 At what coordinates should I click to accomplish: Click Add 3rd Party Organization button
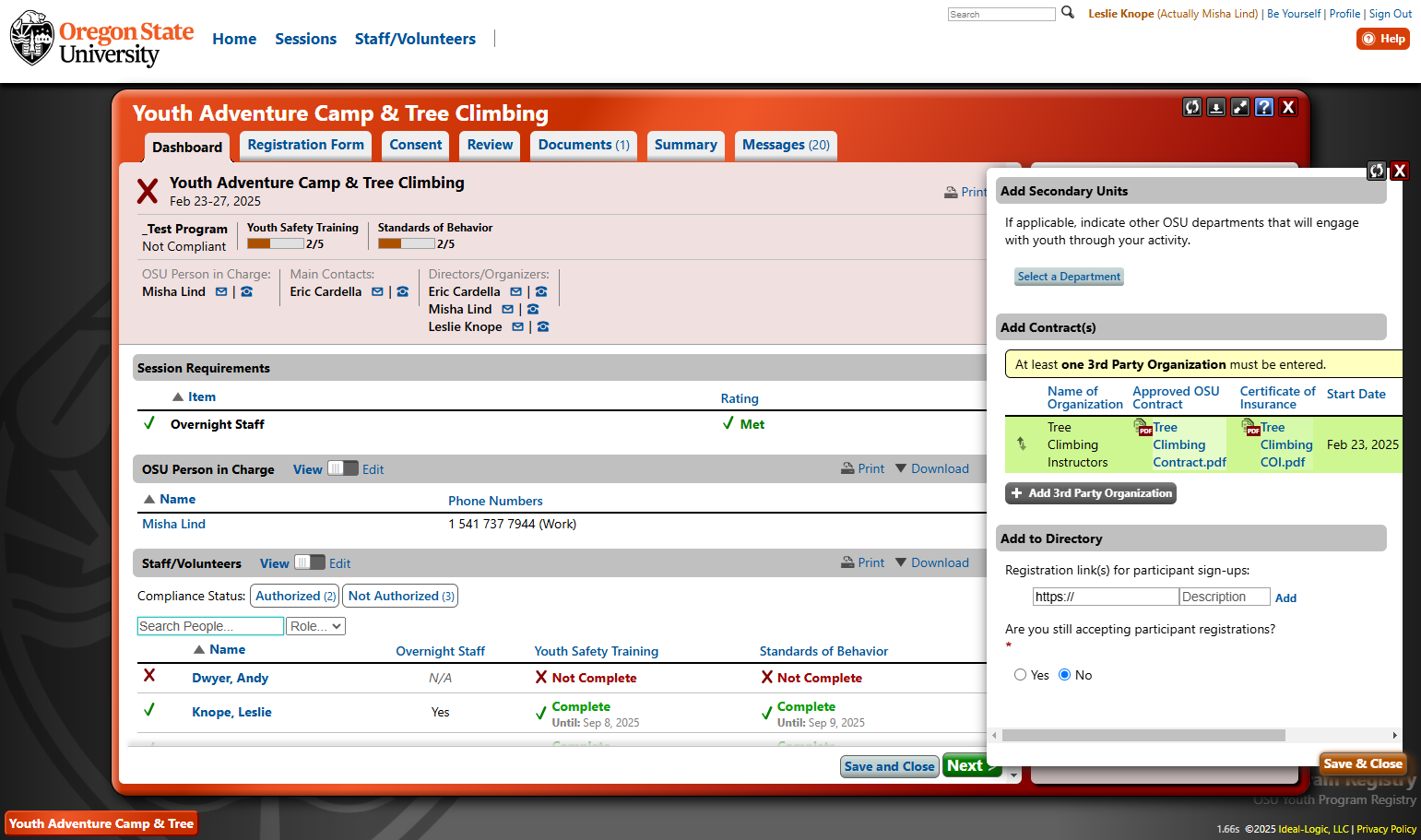click(x=1091, y=493)
